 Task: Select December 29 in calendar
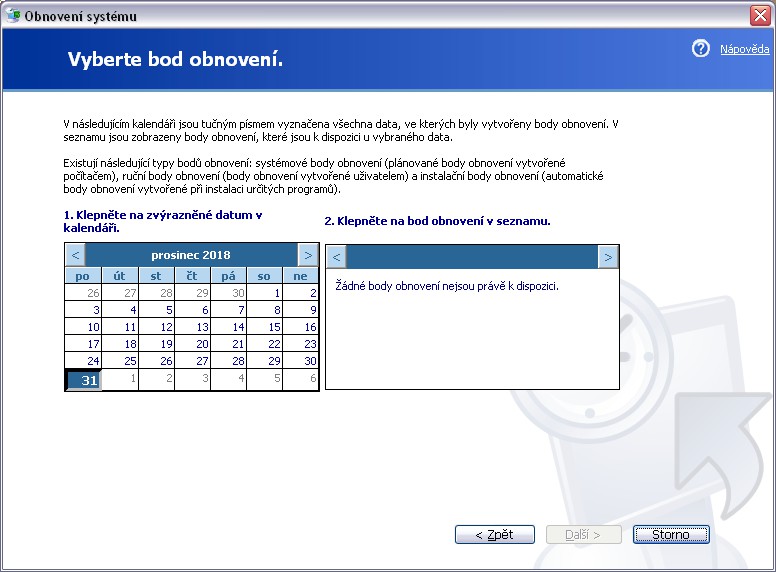pyautogui.click(x=265, y=361)
